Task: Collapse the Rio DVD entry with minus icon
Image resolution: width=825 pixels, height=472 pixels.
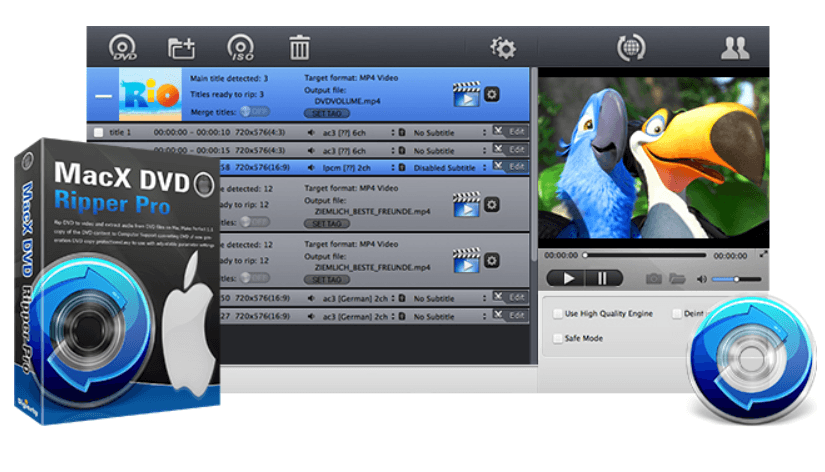Action: pyautogui.click(x=103, y=96)
